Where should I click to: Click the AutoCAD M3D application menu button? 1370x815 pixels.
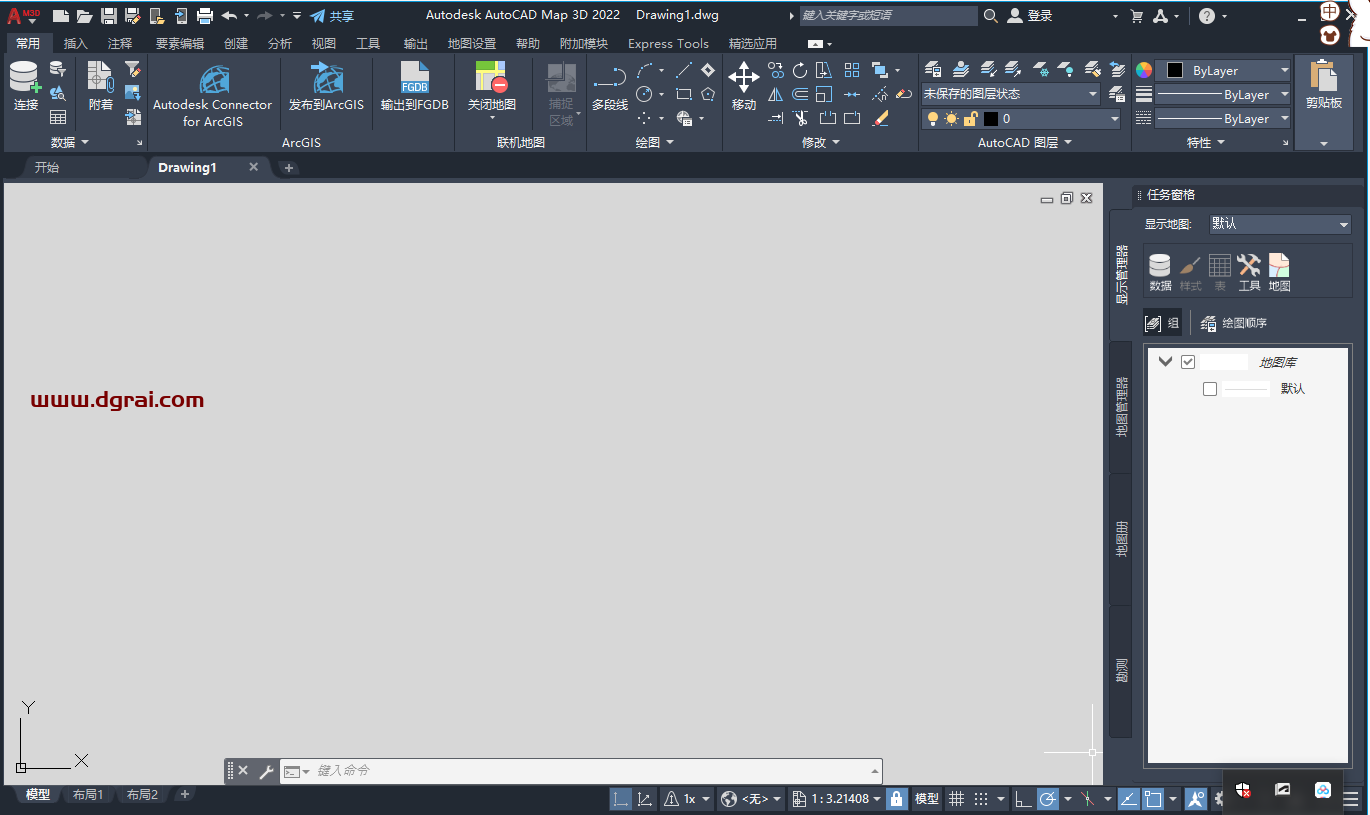pyautogui.click(x=24, y=16)
